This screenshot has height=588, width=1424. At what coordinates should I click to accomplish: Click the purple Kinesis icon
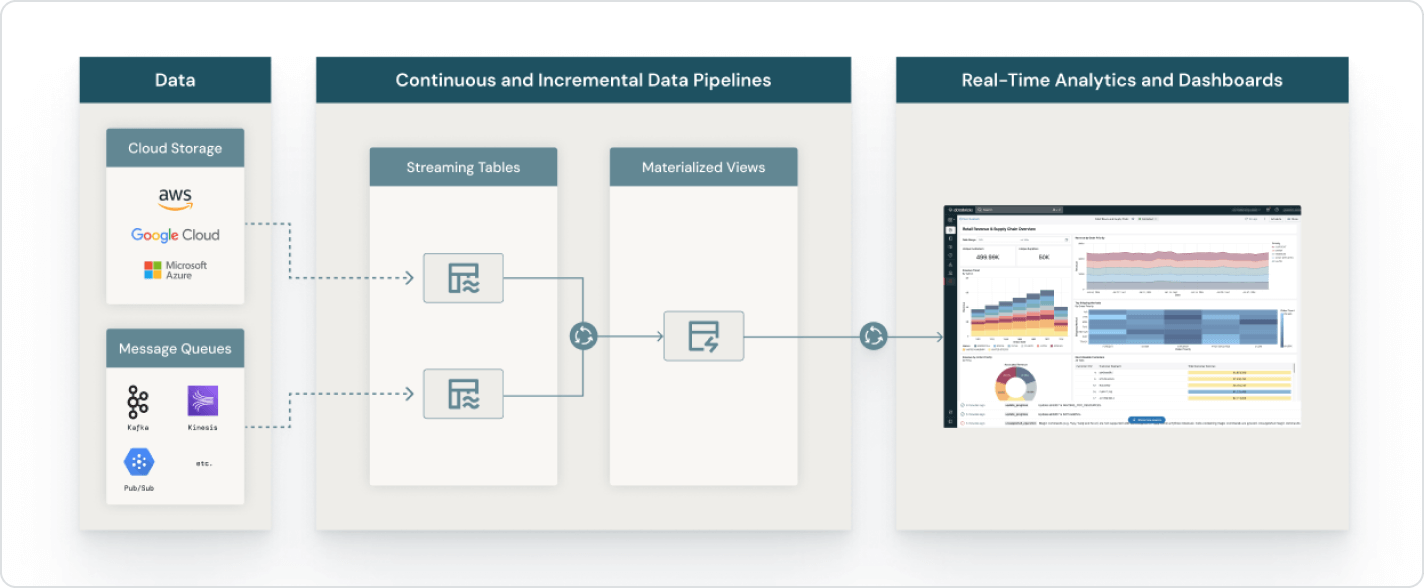click(203, 401)
